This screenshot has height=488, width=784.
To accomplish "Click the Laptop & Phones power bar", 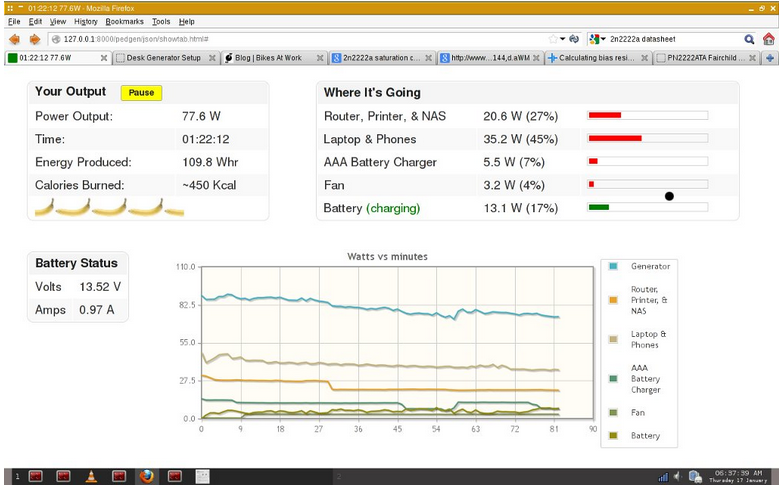I will pyautogui.click(x=647, y=139).
